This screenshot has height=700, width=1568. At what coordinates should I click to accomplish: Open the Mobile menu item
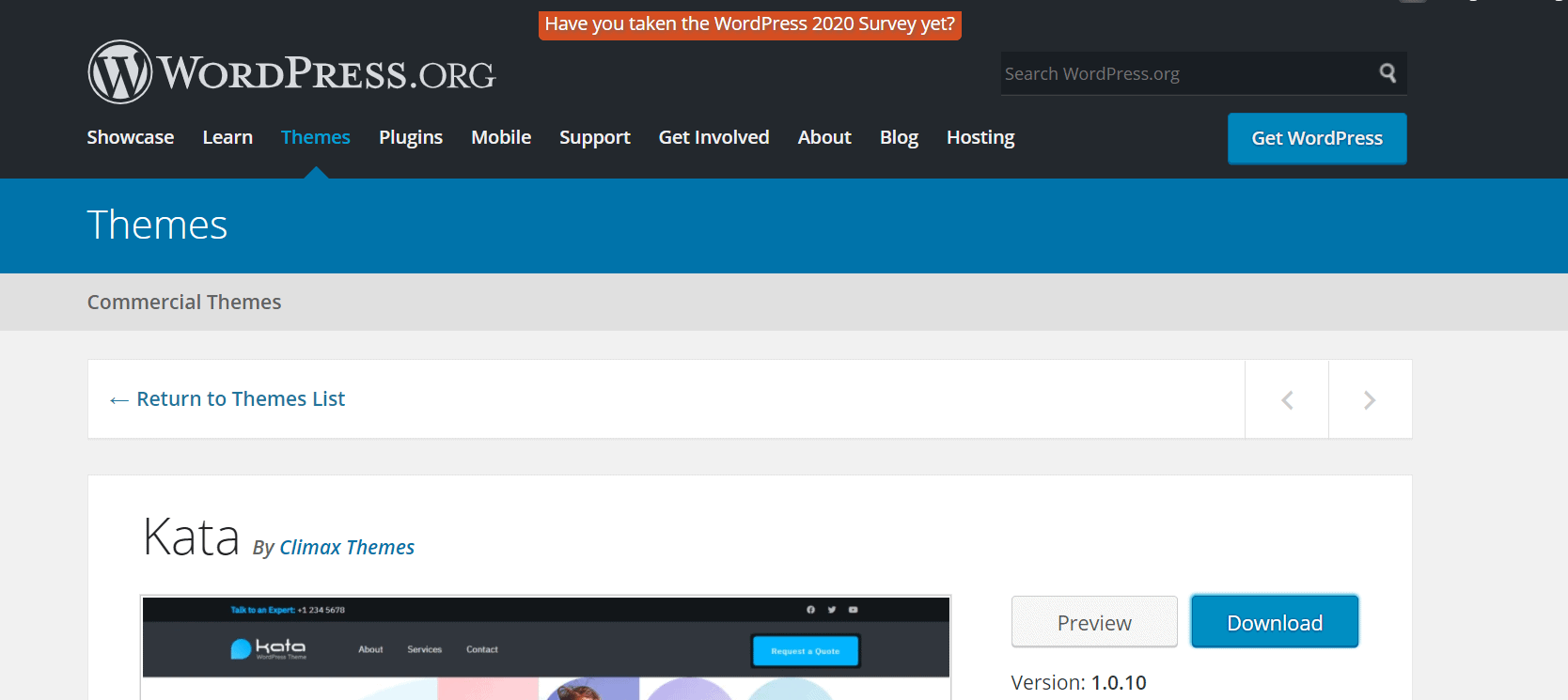coord(501,137)
